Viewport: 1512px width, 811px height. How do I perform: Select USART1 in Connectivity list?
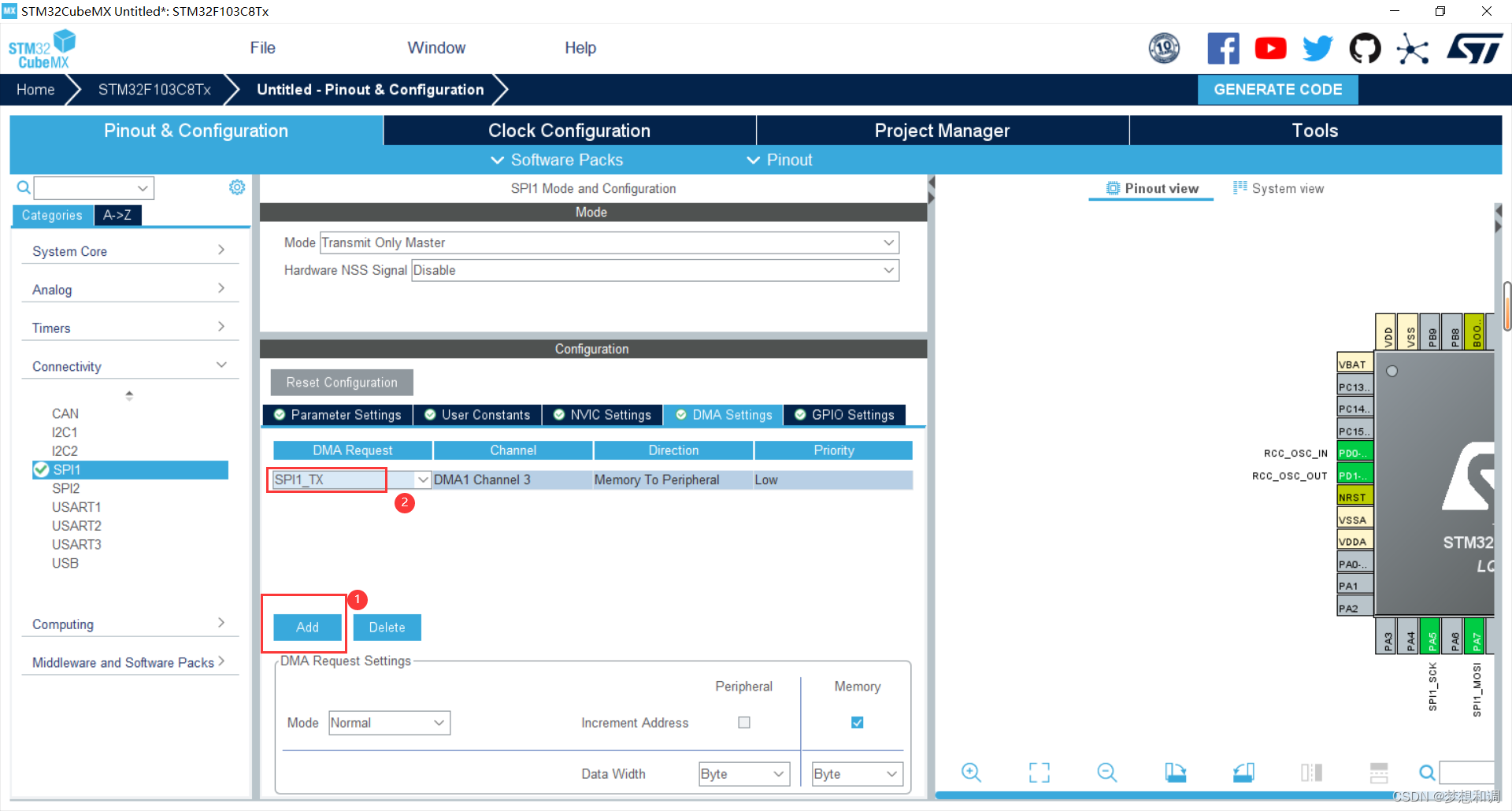coord(76,507)
